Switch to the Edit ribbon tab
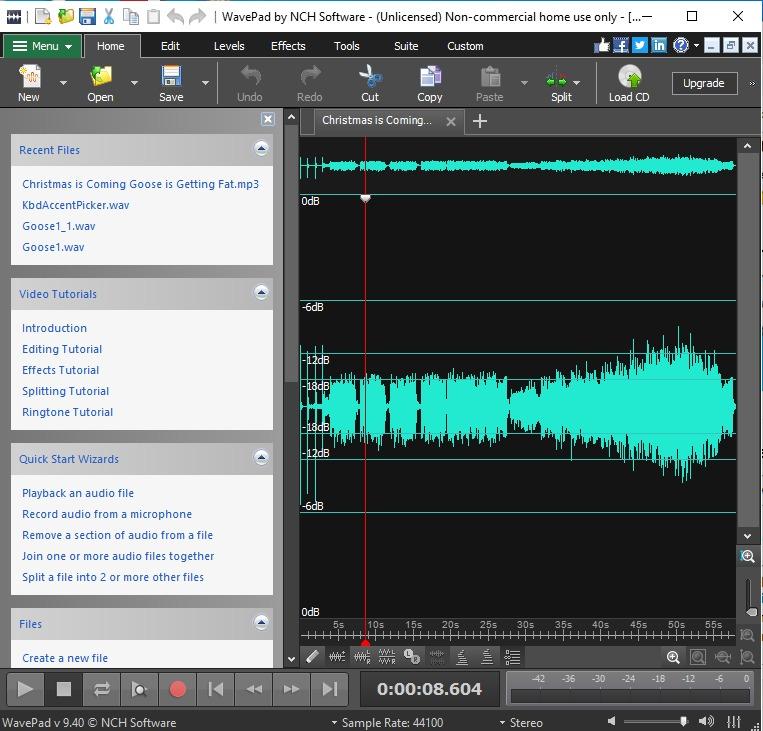Screen dimensions: 763x731 (x=170, y=46)
